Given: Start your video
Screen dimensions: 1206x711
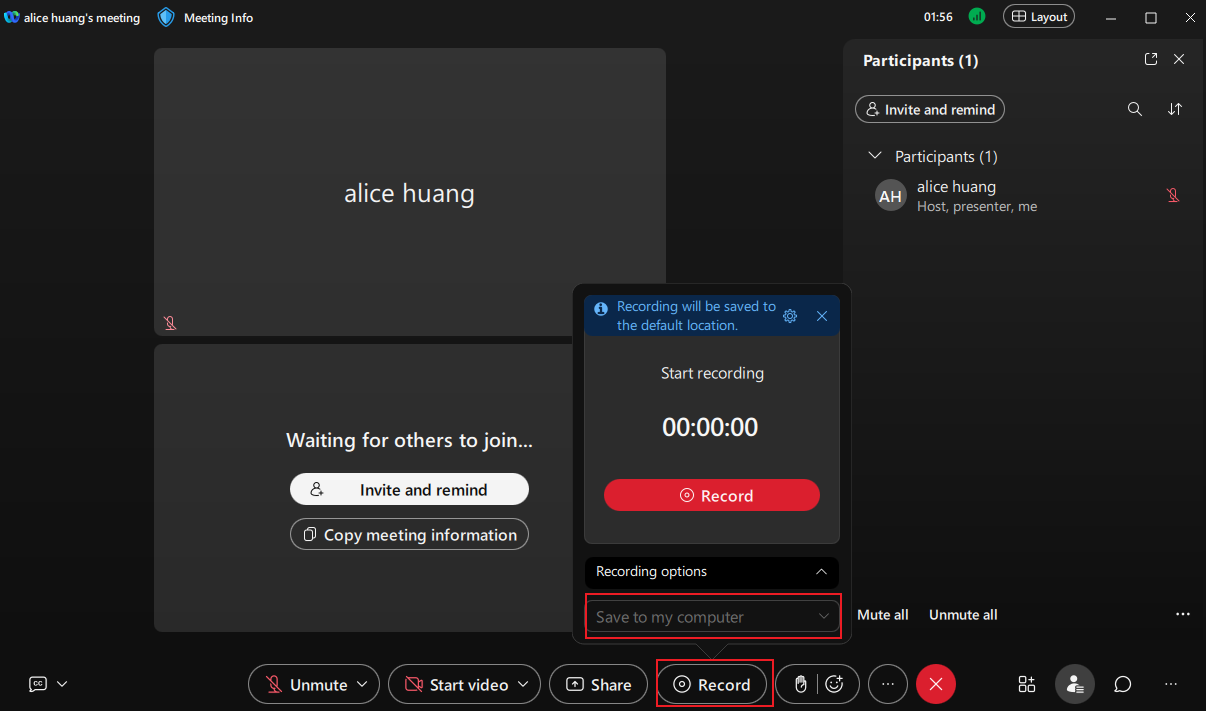Looking at the screenshot, I should click(452, 684).
